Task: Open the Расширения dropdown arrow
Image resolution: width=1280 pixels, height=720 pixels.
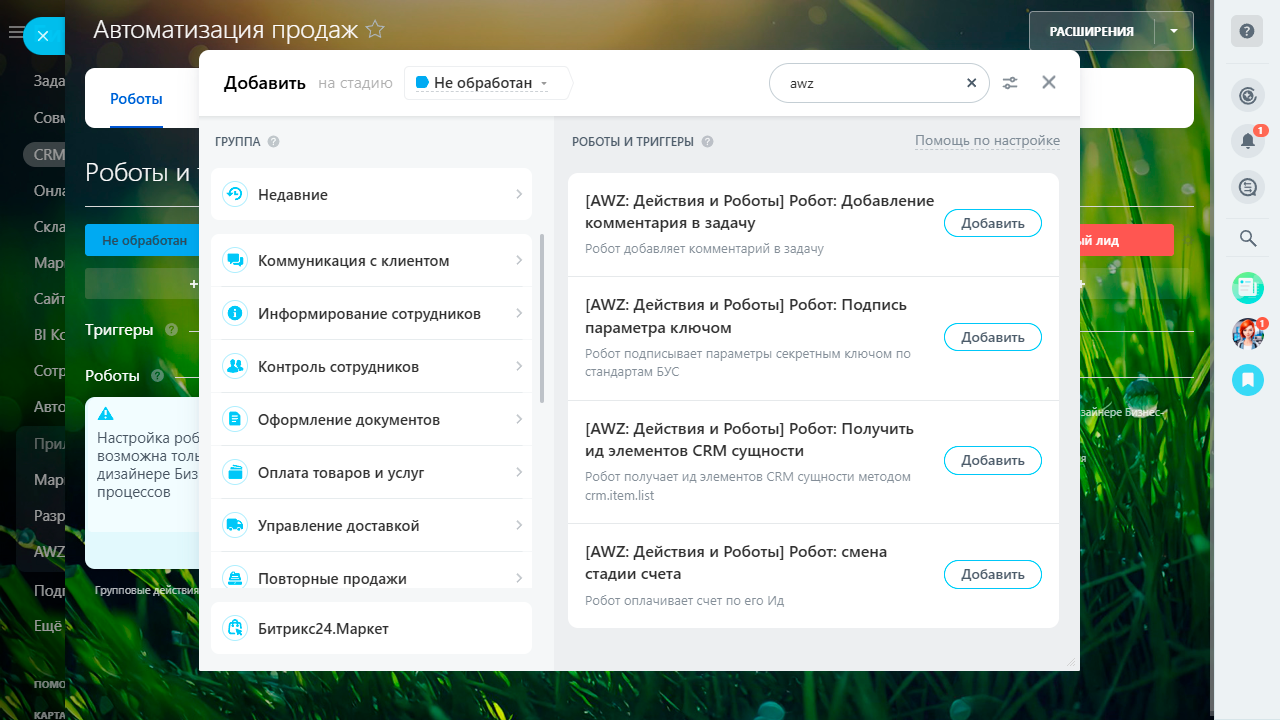Action: coord(1174,31)
